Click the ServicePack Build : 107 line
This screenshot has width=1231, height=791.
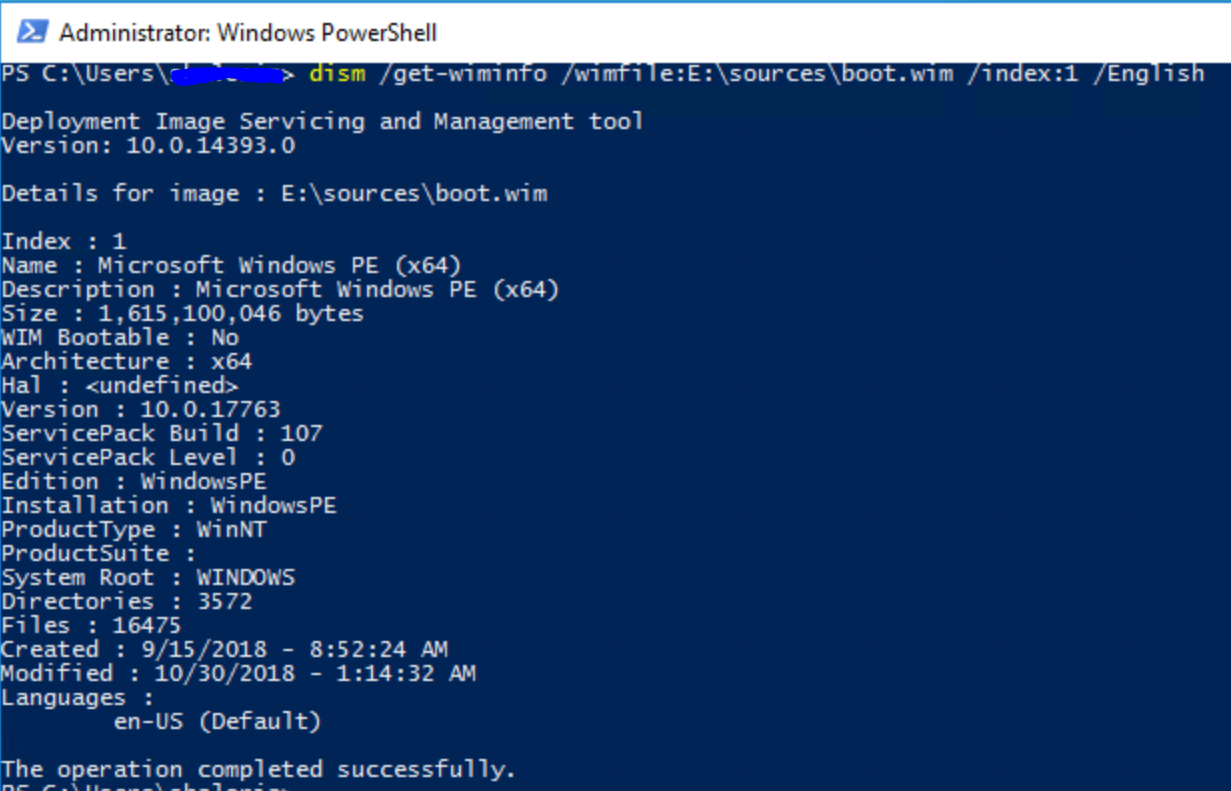tap(162, 434)
